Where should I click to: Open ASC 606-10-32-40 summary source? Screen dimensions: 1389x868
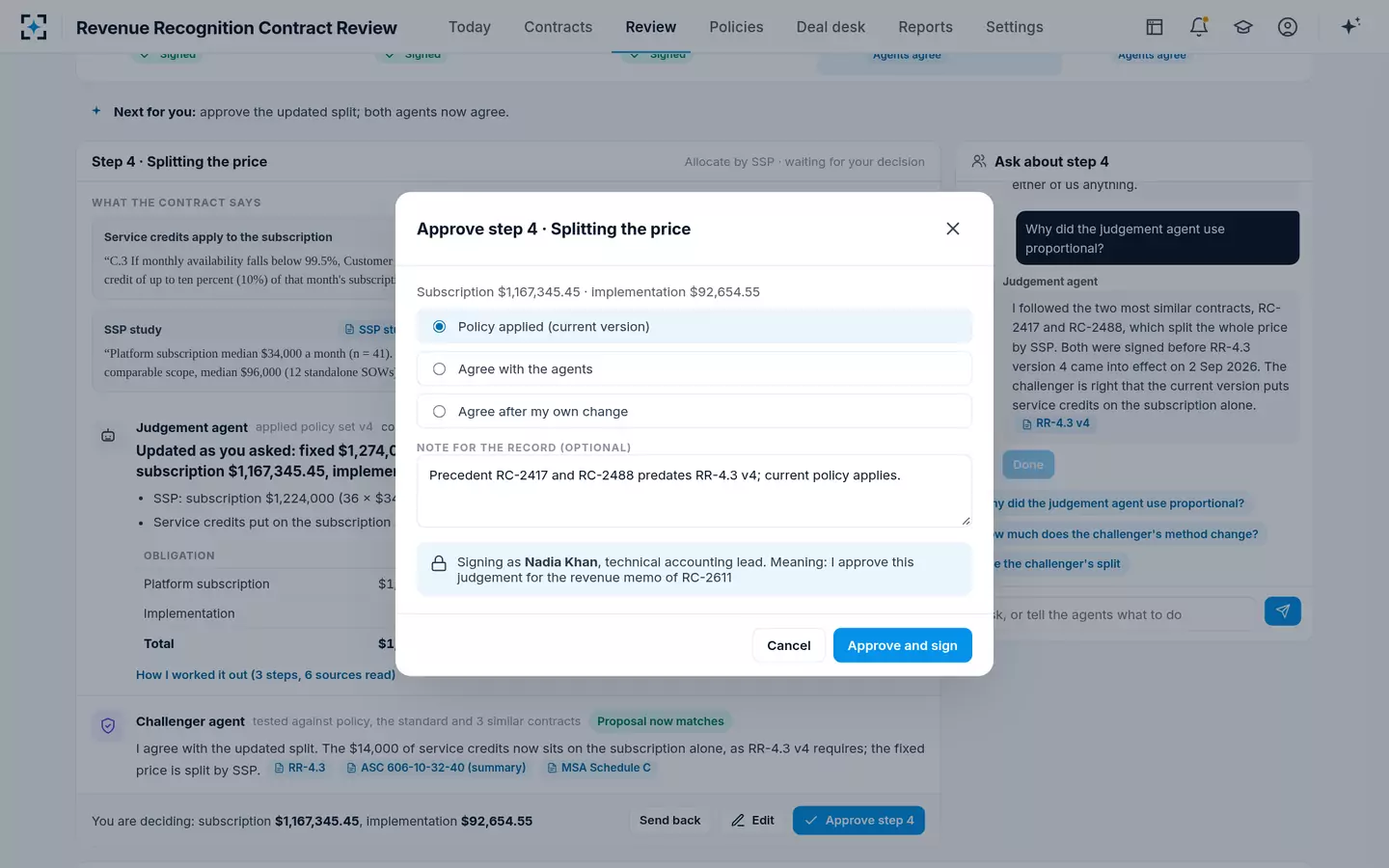[436, 768]
